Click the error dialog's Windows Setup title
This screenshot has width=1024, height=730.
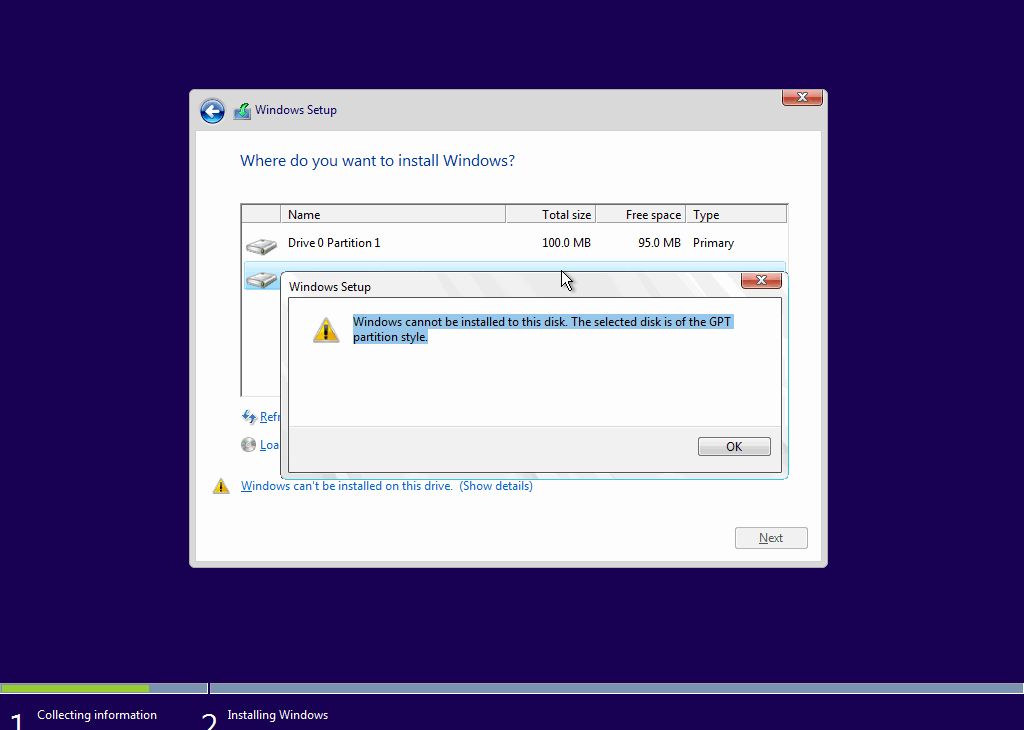(330, 287)
